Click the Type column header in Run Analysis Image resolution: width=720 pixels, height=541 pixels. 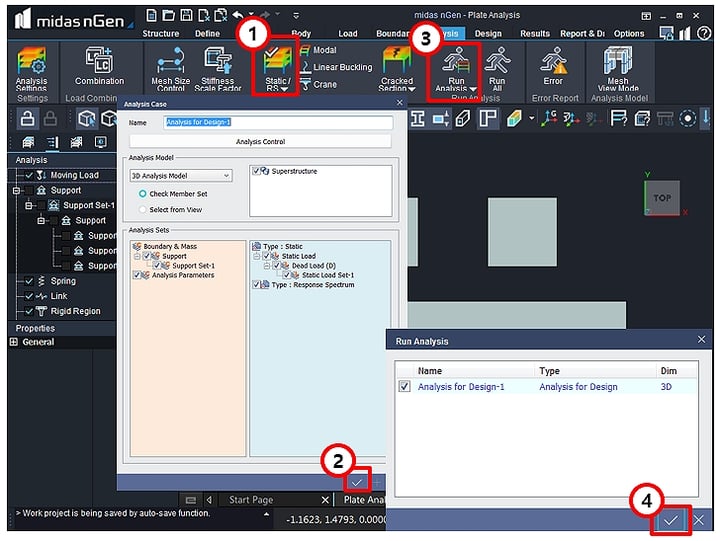tap(595, 371)
